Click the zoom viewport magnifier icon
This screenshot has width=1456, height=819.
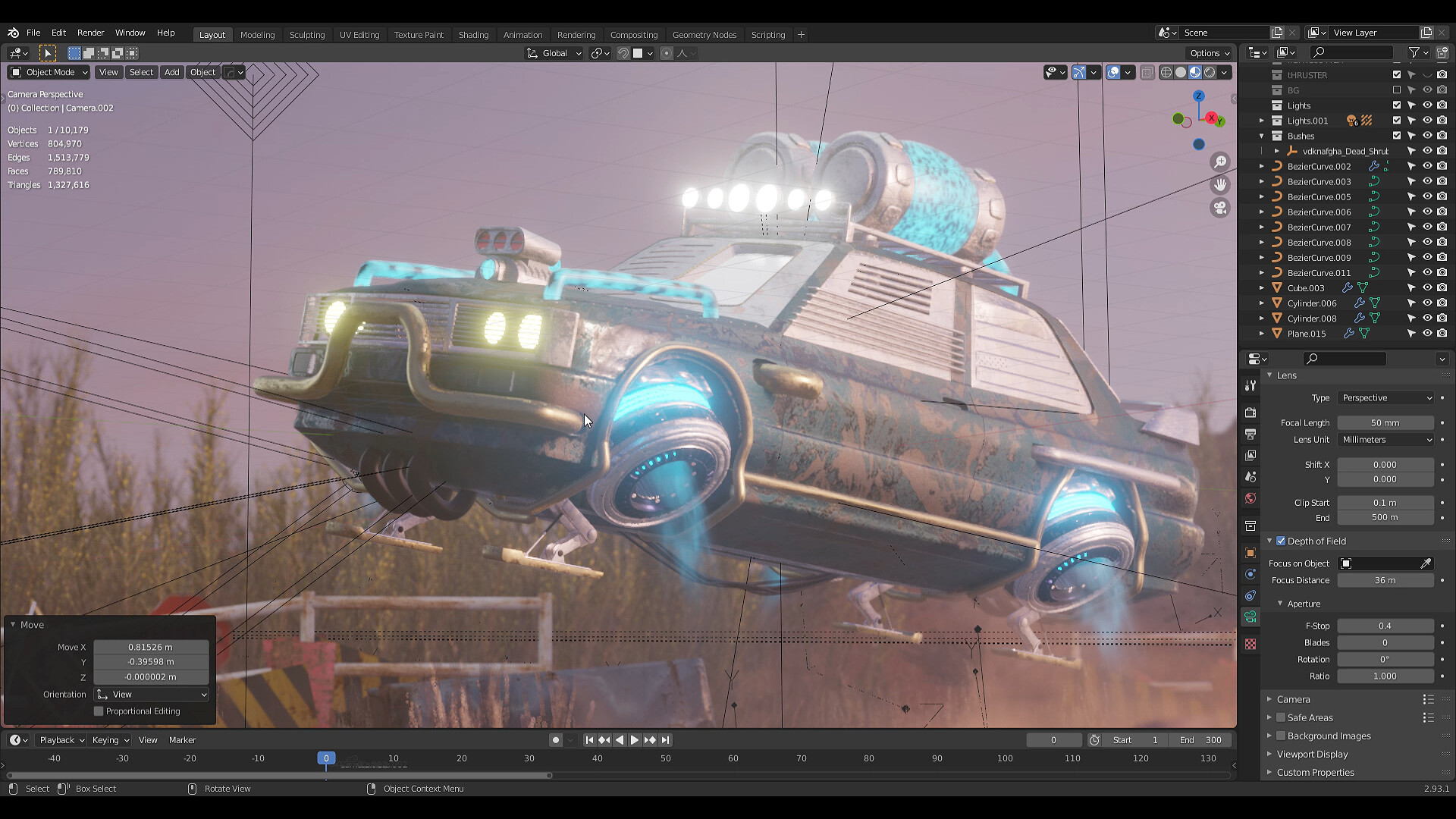point(1220,162)
